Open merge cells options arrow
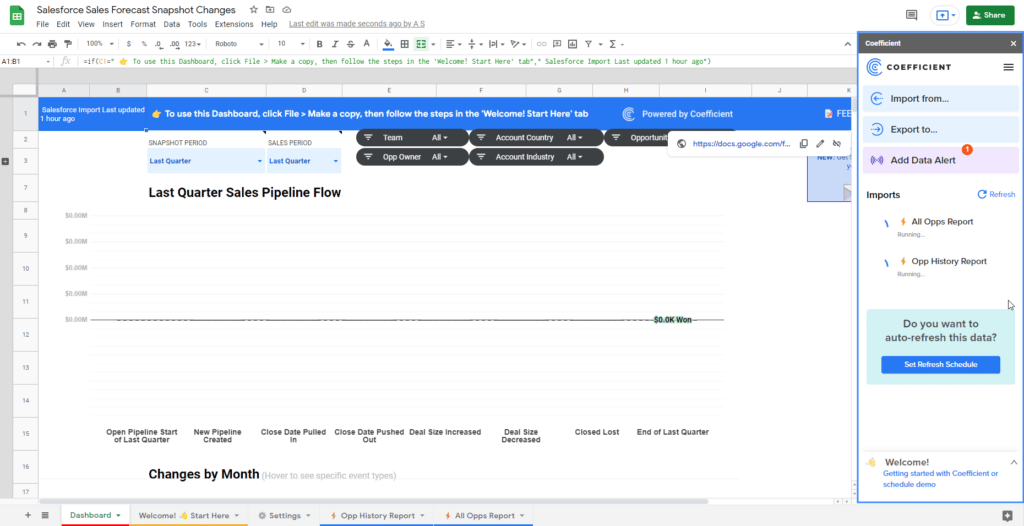Viewport: 1024px width, 526px height. [x=433, y=44]
